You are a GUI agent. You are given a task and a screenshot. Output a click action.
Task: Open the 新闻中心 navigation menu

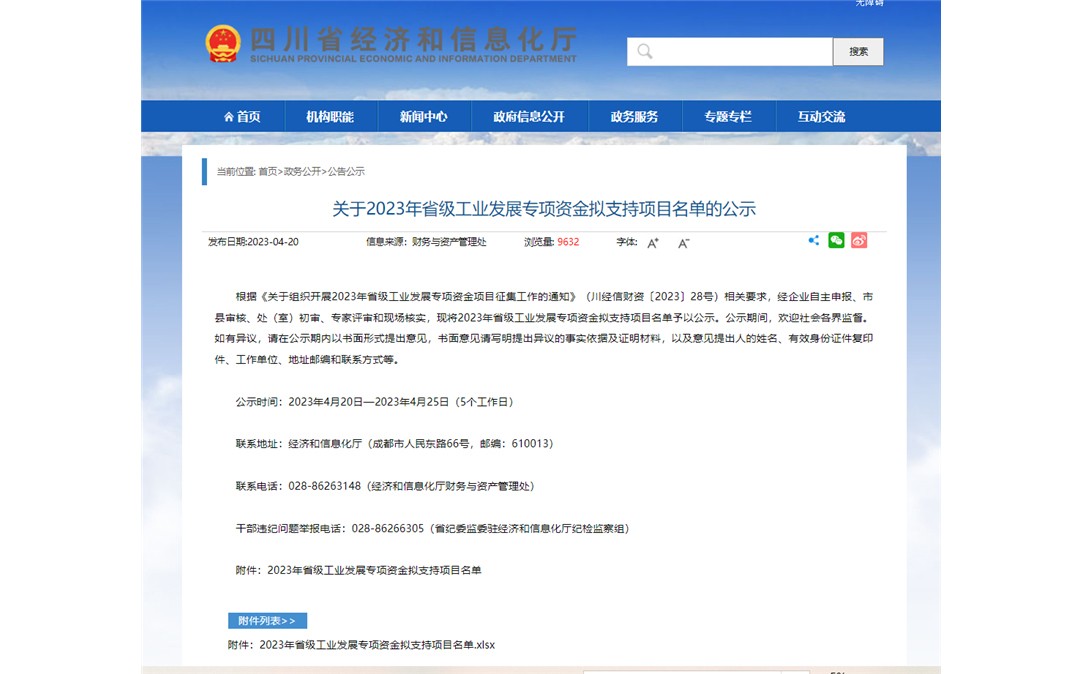pos(423,117)
